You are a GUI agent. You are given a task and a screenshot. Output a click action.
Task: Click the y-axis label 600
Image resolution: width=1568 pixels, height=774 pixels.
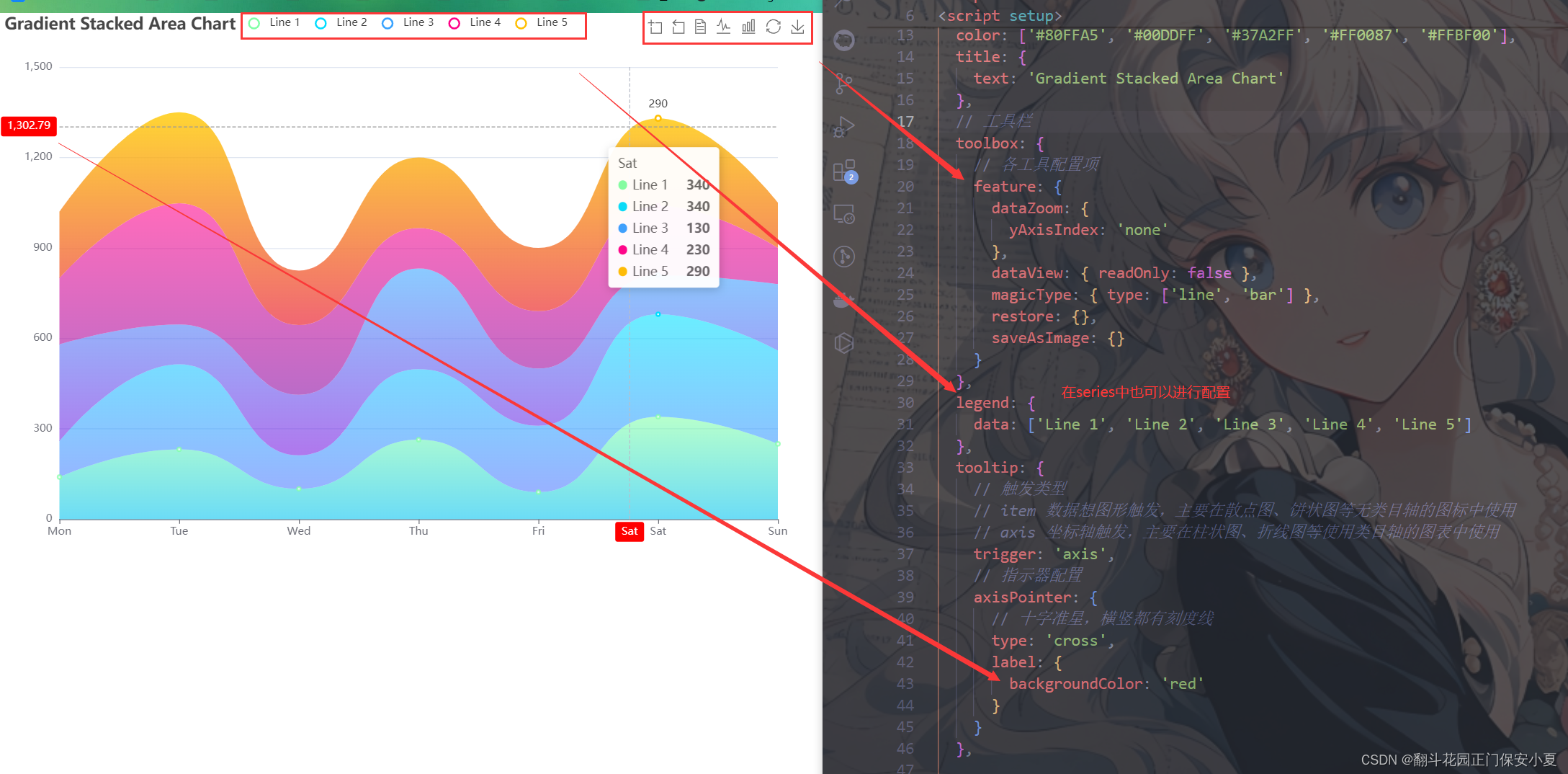(42, 337)
